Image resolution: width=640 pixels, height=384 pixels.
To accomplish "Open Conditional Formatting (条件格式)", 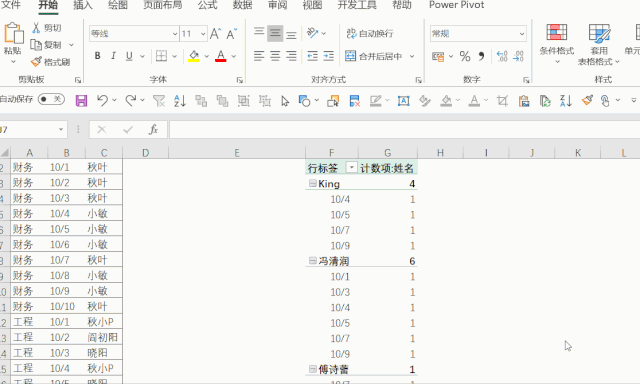I will pos(557,44).
